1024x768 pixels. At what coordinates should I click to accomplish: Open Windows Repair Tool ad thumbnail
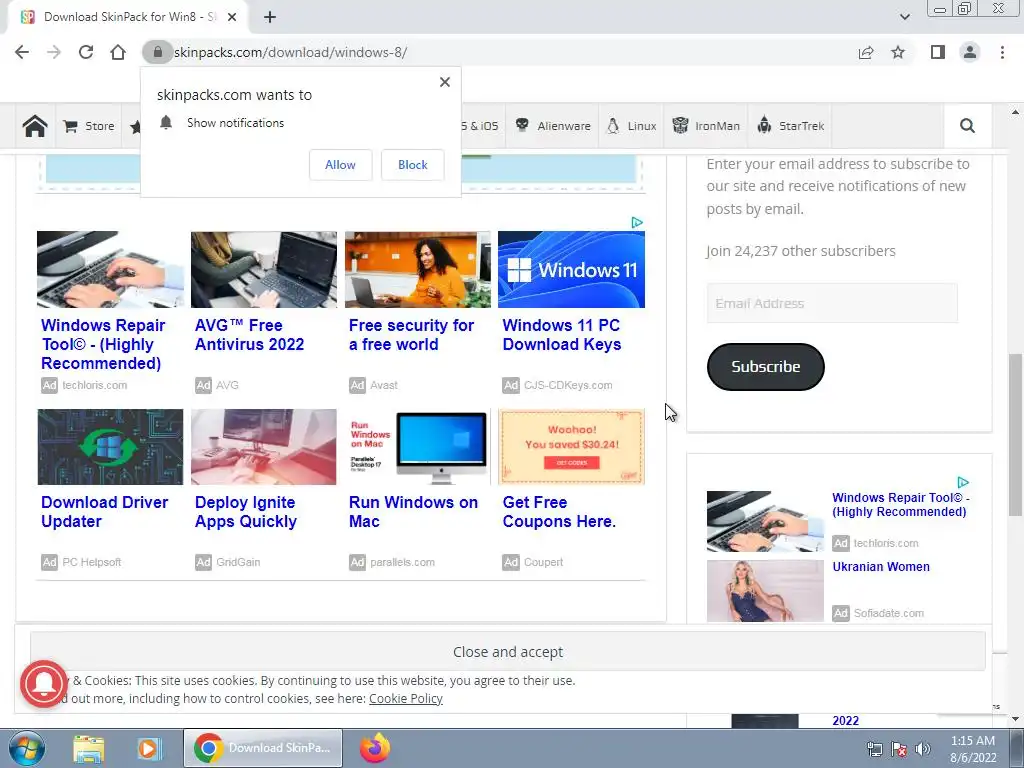[110, 269]
